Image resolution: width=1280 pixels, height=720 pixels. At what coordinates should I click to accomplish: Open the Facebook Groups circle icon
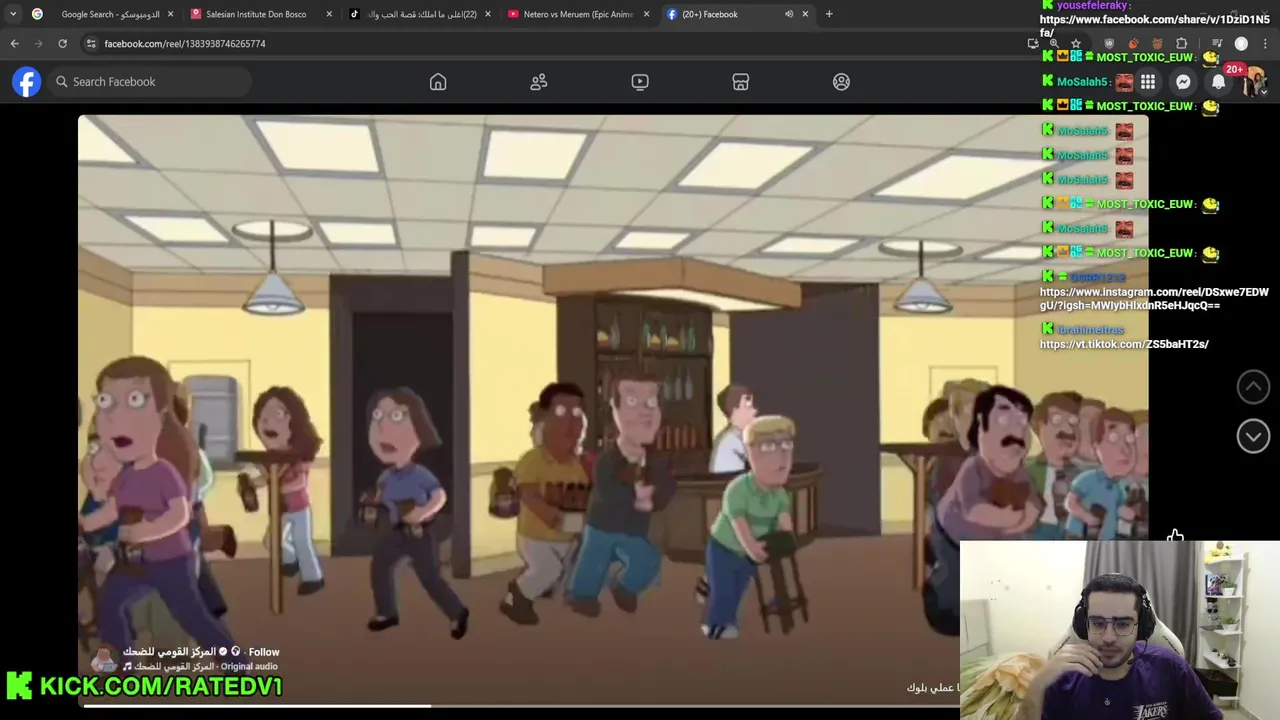(x=841, y=82)
